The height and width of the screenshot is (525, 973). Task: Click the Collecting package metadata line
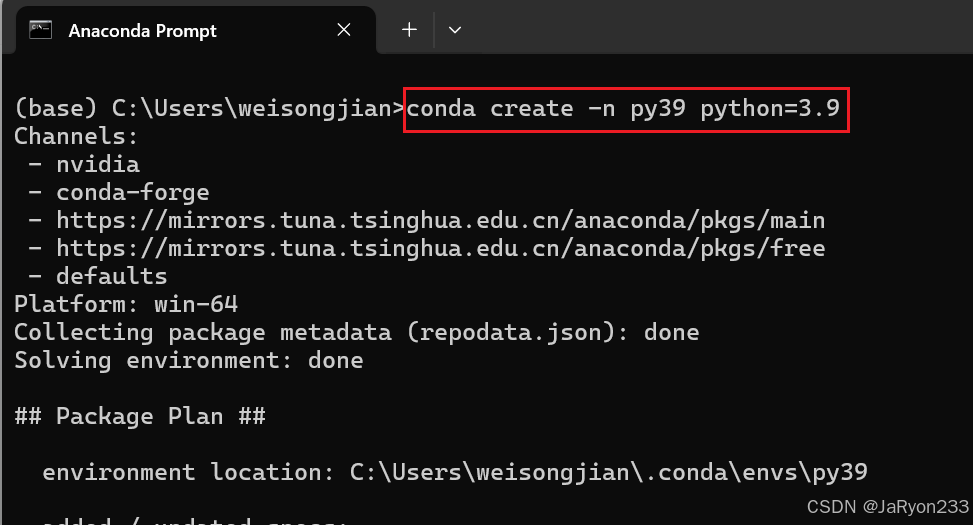(x=357, y=333)
